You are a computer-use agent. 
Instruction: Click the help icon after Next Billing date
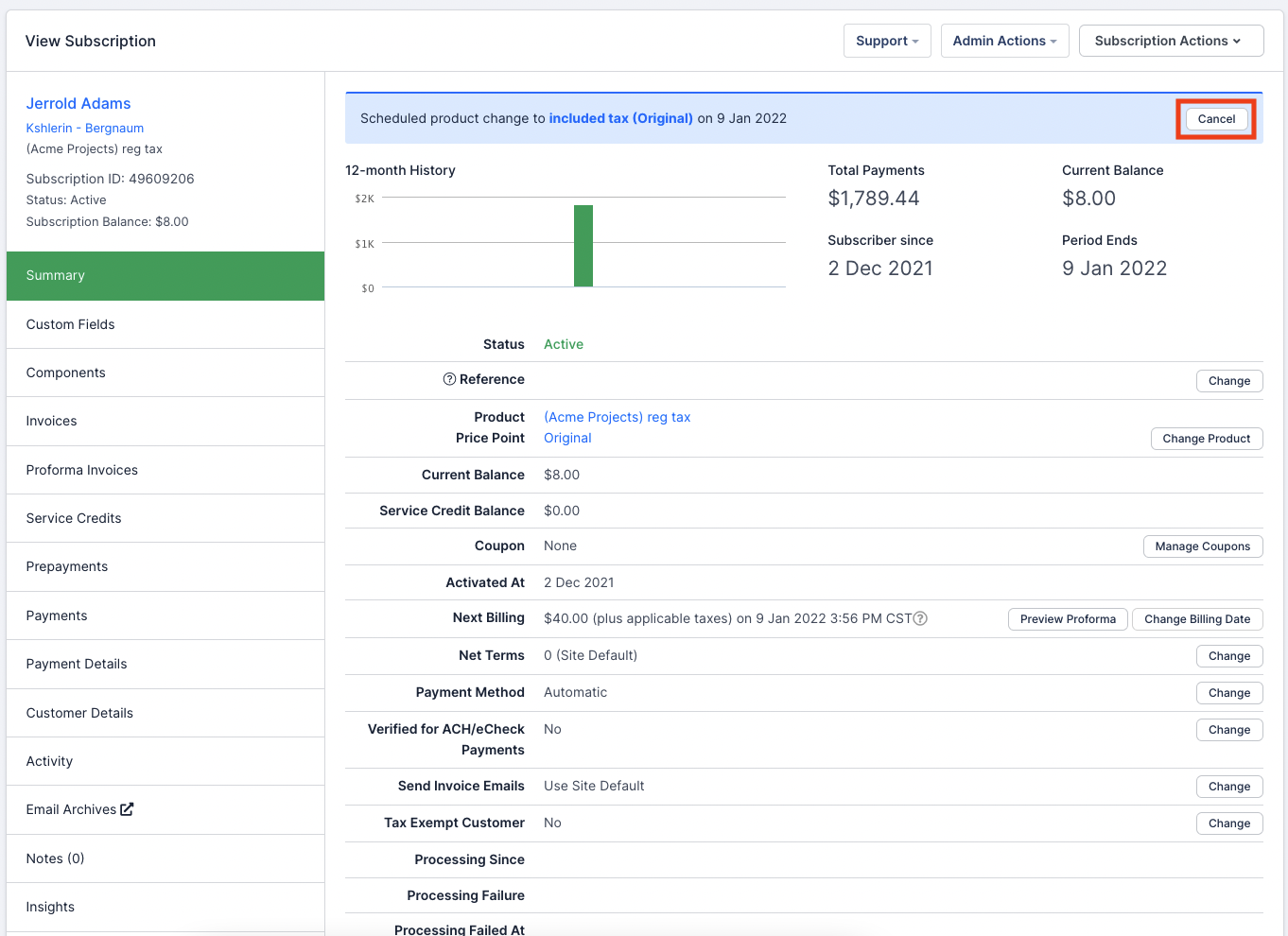[920, 618]
